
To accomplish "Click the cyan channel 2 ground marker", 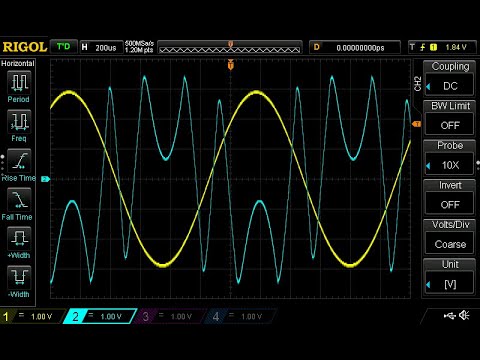I will click(x=45, y=179).
